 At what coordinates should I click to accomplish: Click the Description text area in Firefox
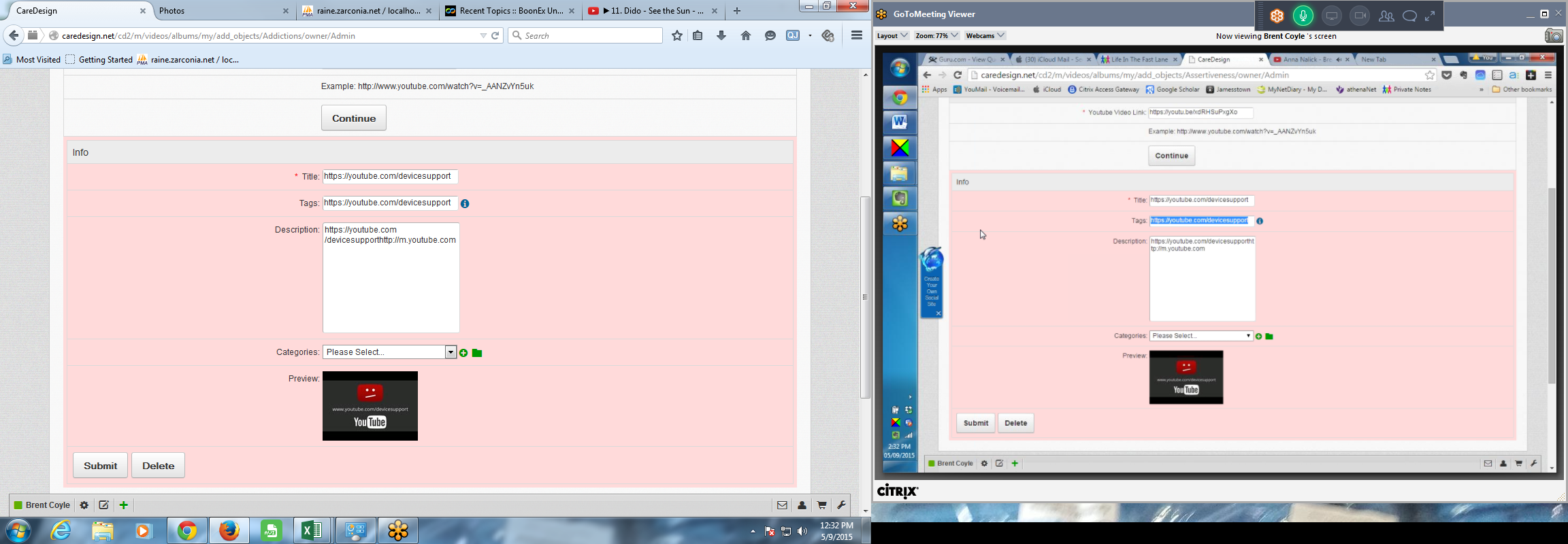point(391,277)
